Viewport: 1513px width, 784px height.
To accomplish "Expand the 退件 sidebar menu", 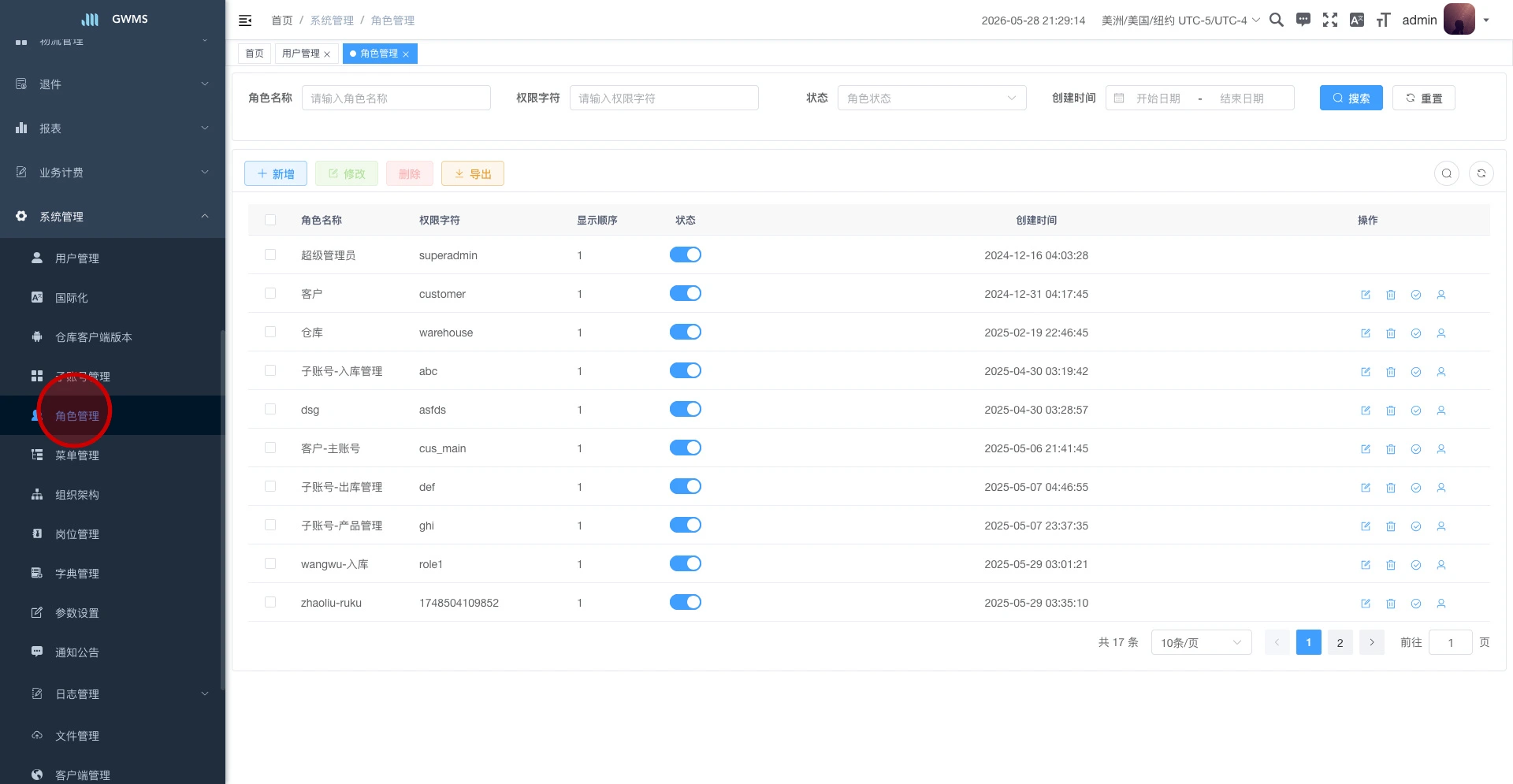I will coord(113,84).
